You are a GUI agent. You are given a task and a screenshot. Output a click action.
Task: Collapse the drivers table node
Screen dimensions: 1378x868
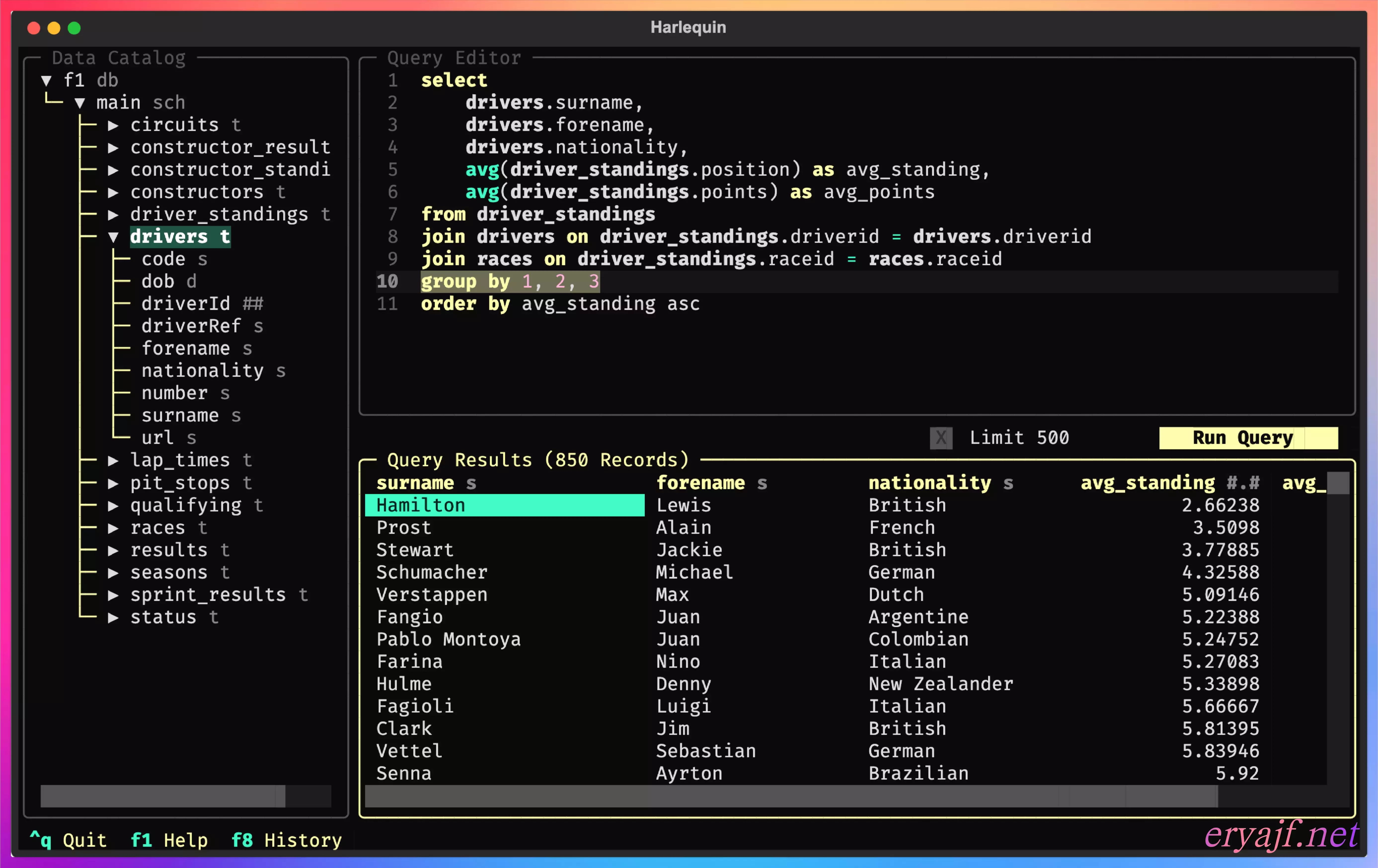113,237
